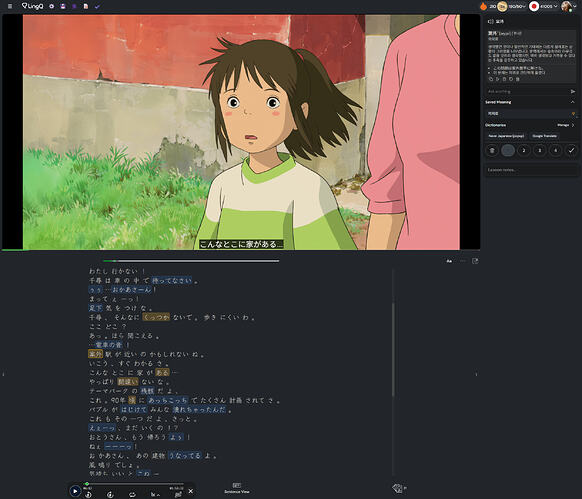Open the settings gear icon in header
The width and height of the screenshot is (582, 499).
[52, 6]
